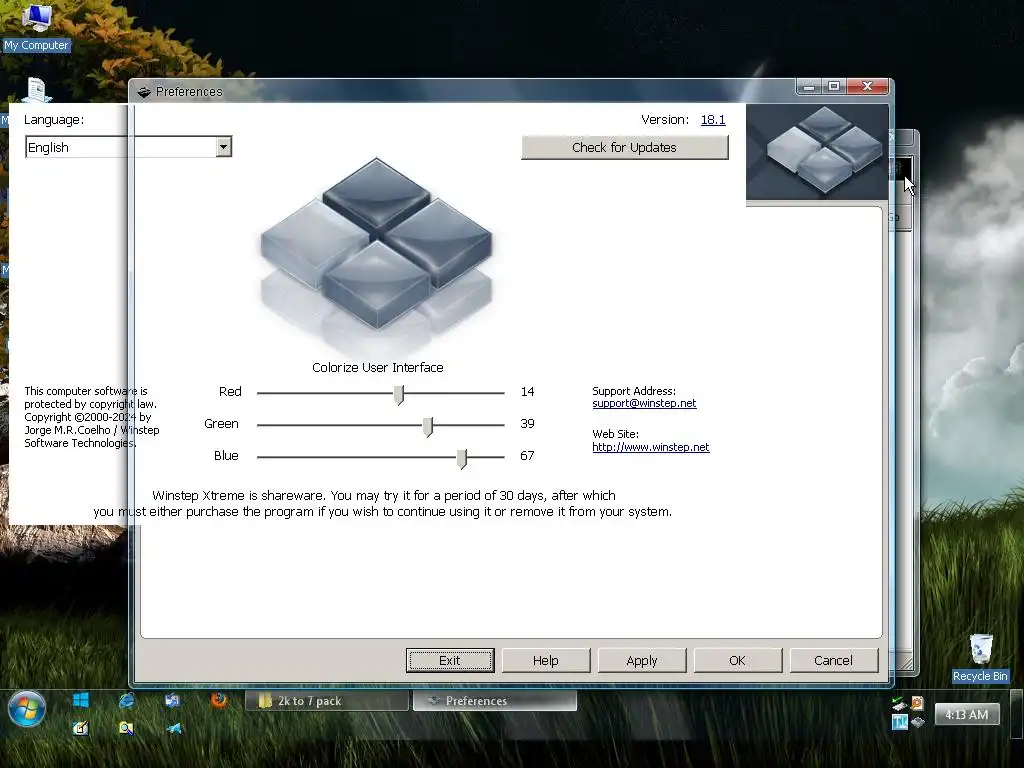The height and width of the screenshot is (768, 1024).
Task: Click the Exit button
Action: pos(449,660)
